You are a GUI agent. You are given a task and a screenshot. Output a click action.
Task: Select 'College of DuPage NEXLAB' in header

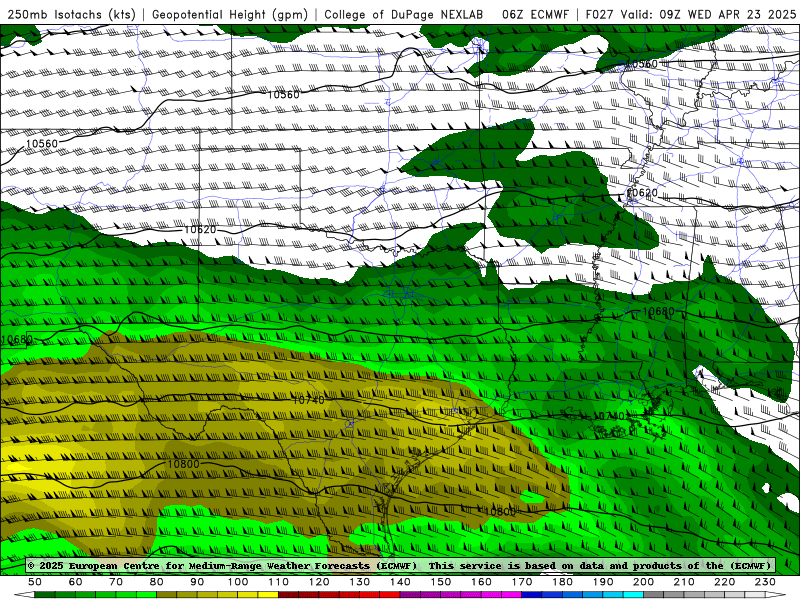404,14
